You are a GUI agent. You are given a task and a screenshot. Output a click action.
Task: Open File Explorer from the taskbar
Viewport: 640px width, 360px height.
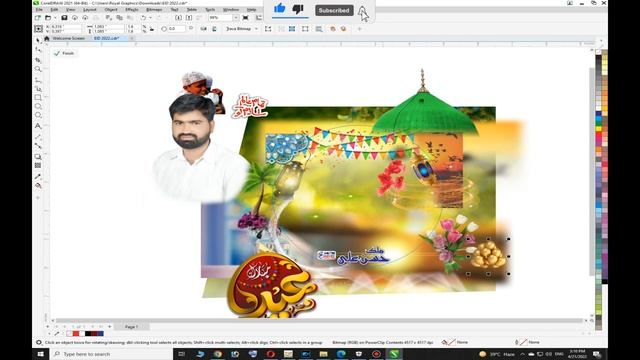[x=323, y=354]
